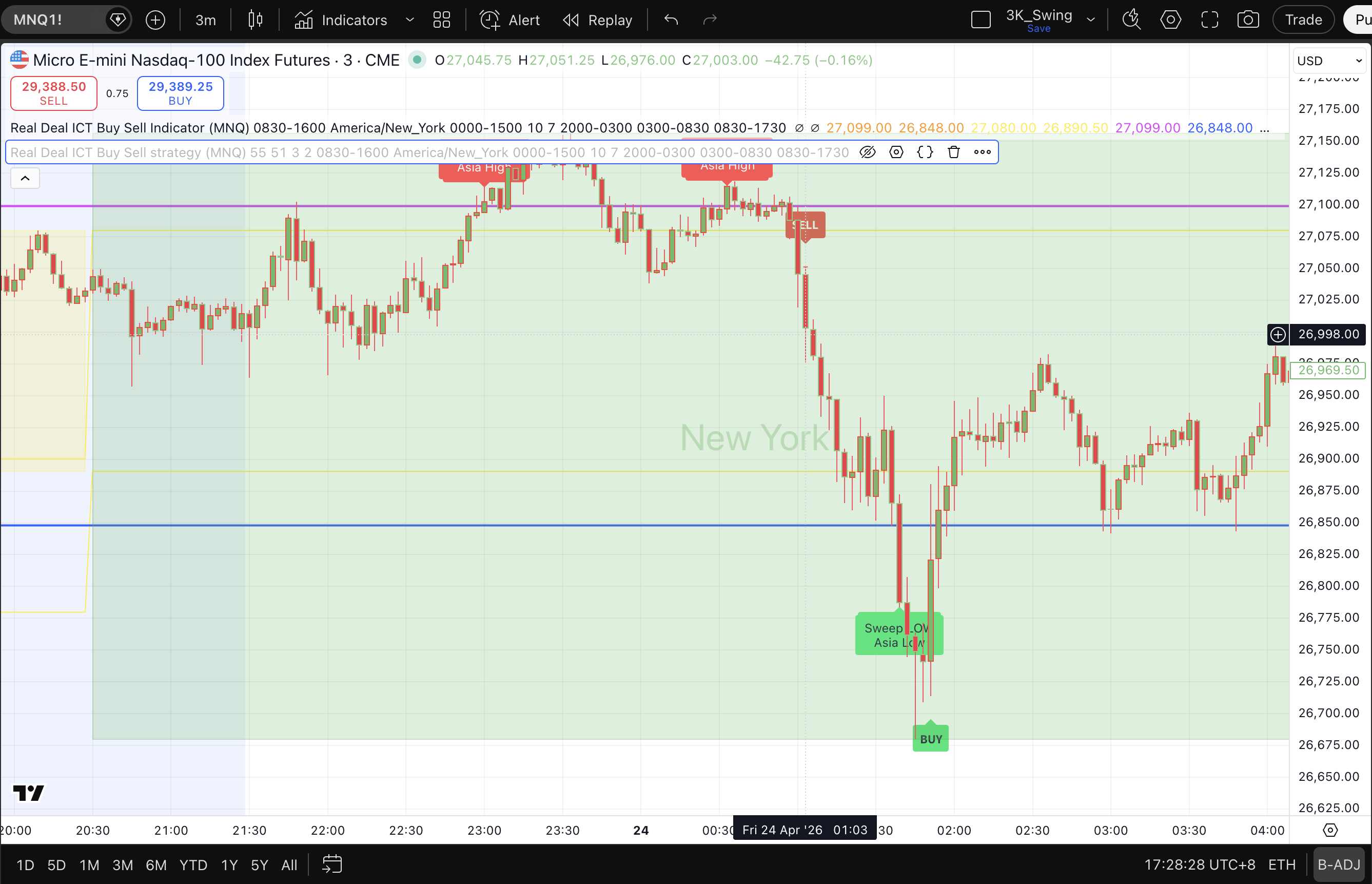Select the 1Y date range

click(x=229, y=864)
